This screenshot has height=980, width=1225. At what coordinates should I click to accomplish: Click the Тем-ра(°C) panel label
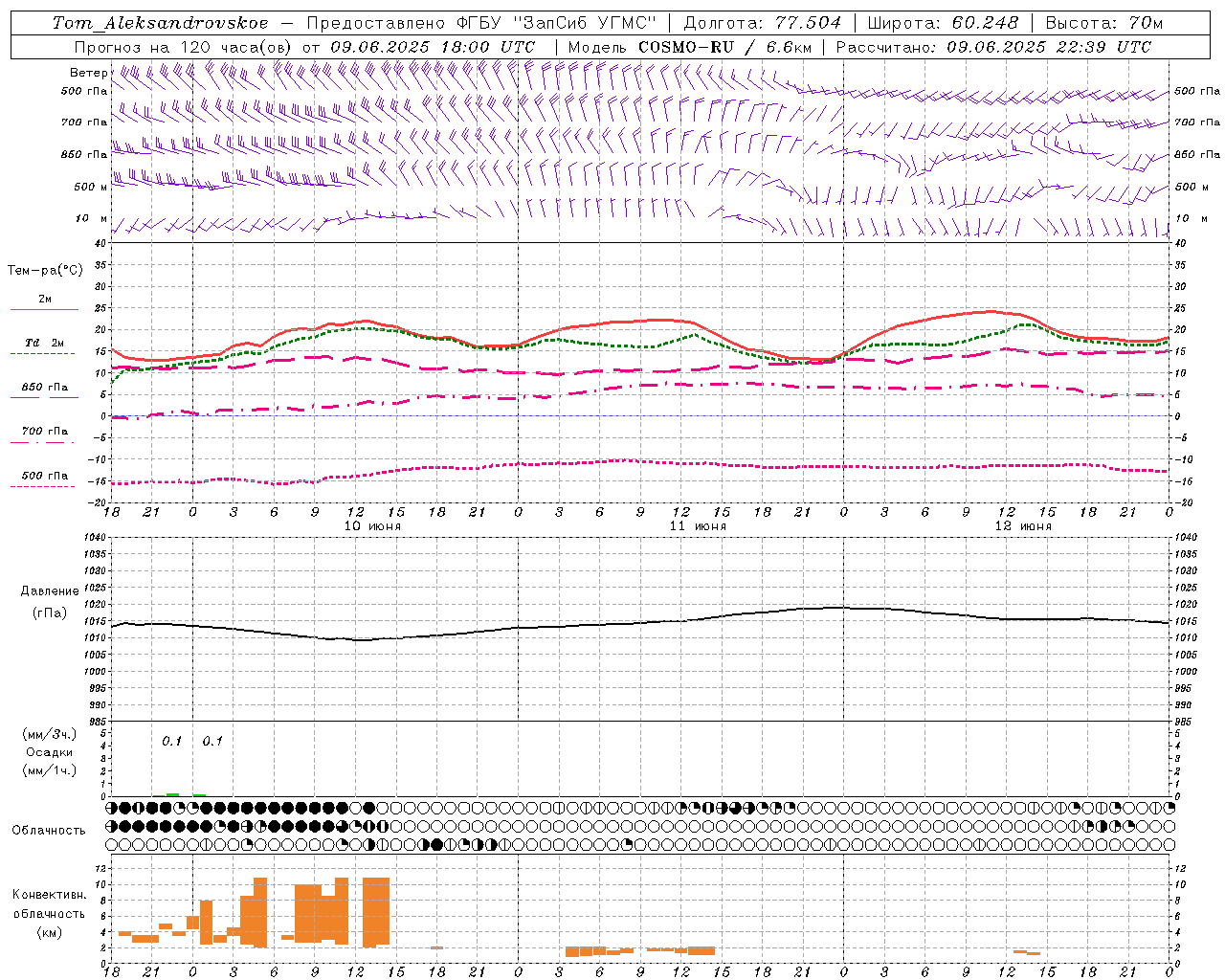point(45,271)
